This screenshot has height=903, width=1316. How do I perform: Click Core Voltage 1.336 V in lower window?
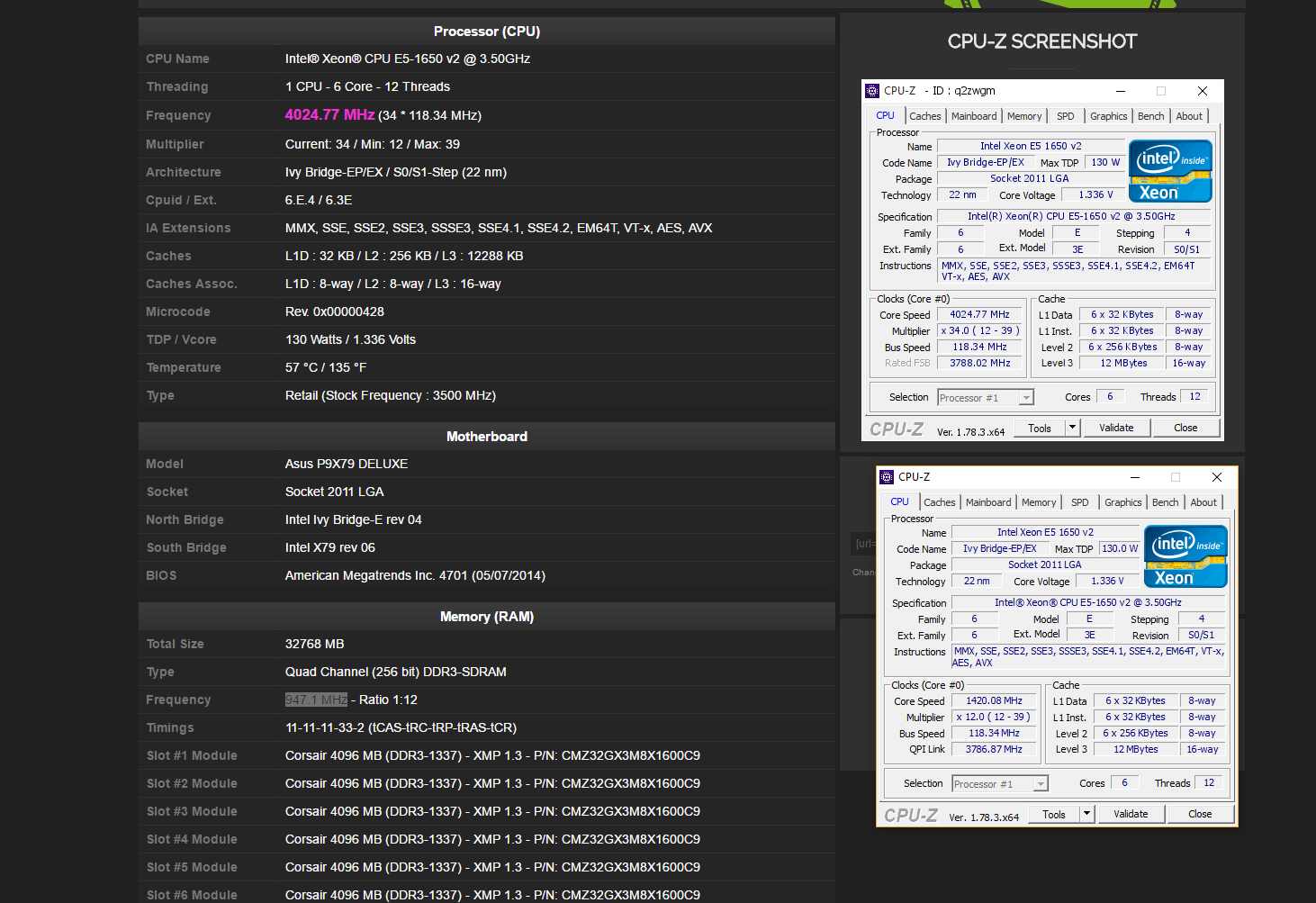click(x=1107, y=582)
